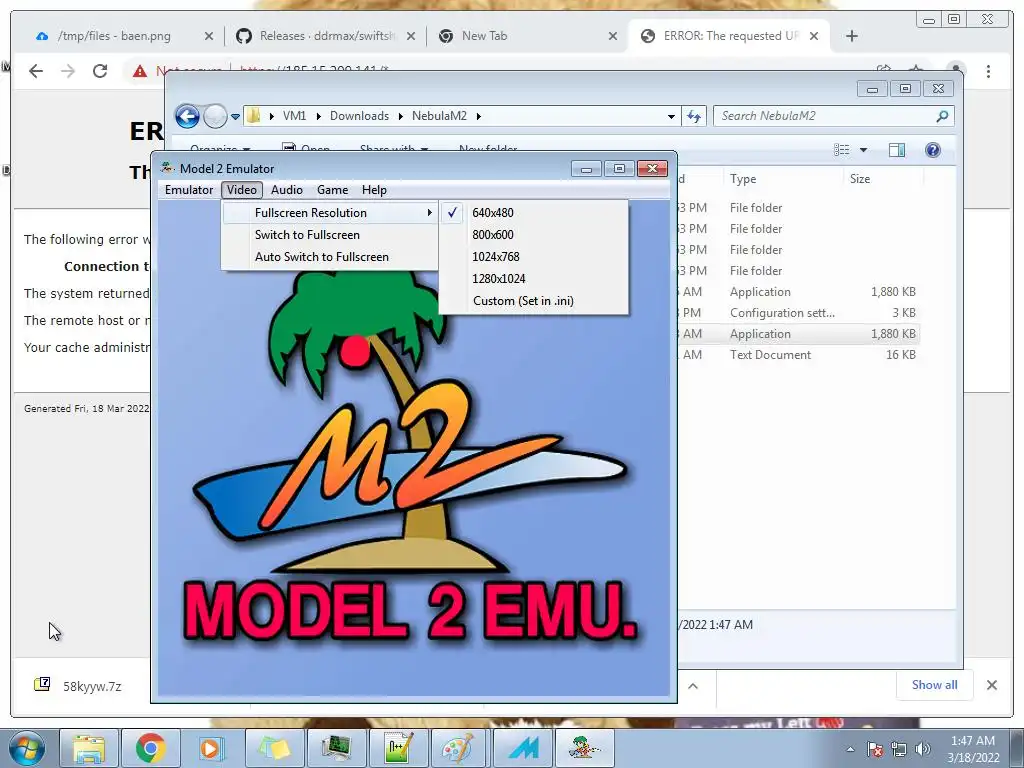The height and width of the screenshot is (768, 1024).
Task: Reload the Chrome page
Action: click(x=99, y=71)
